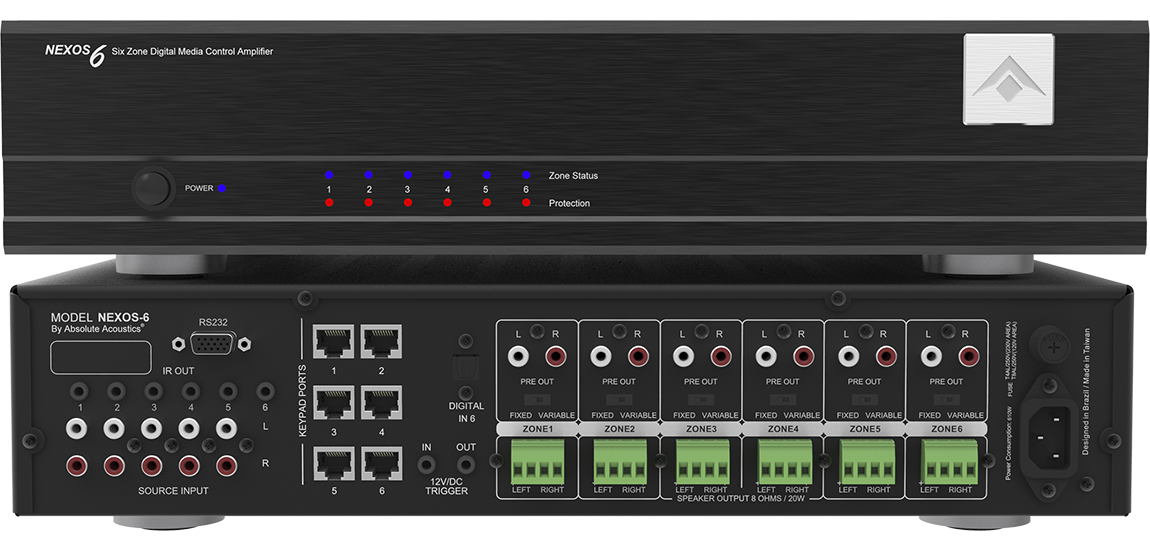Click IR OUT jack number 4
Screen dimensions: 1150x550
[191, 391]
